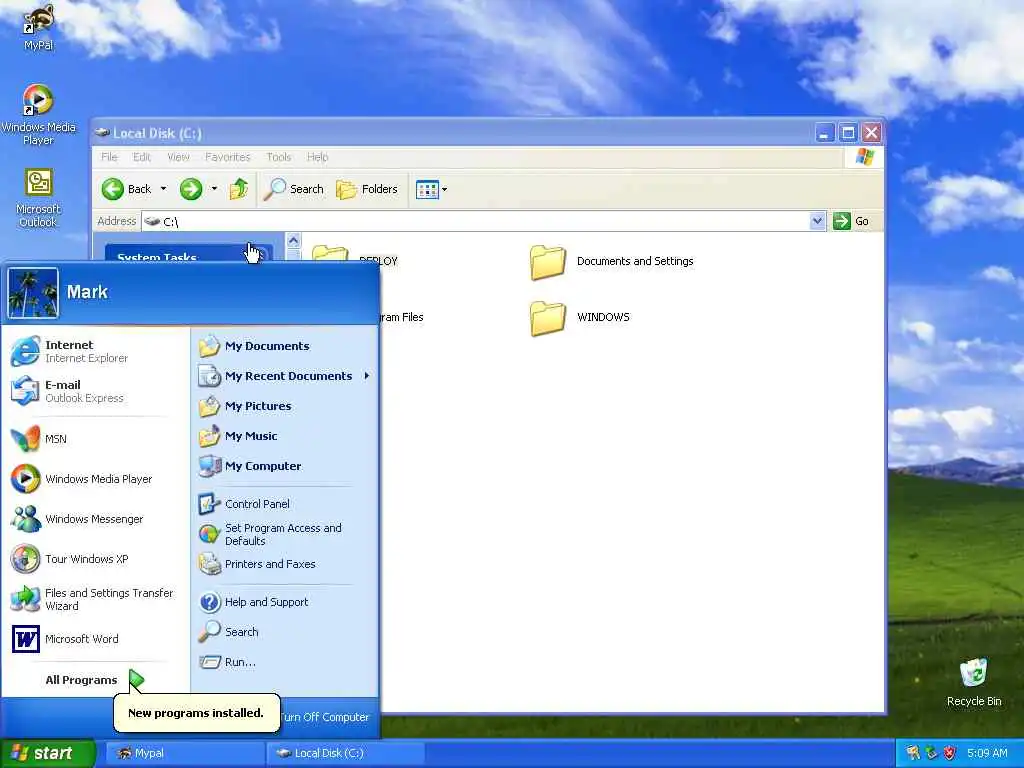
Task: Switch to Local Disk (C:) taskbar button
Action: coord(345,754)
